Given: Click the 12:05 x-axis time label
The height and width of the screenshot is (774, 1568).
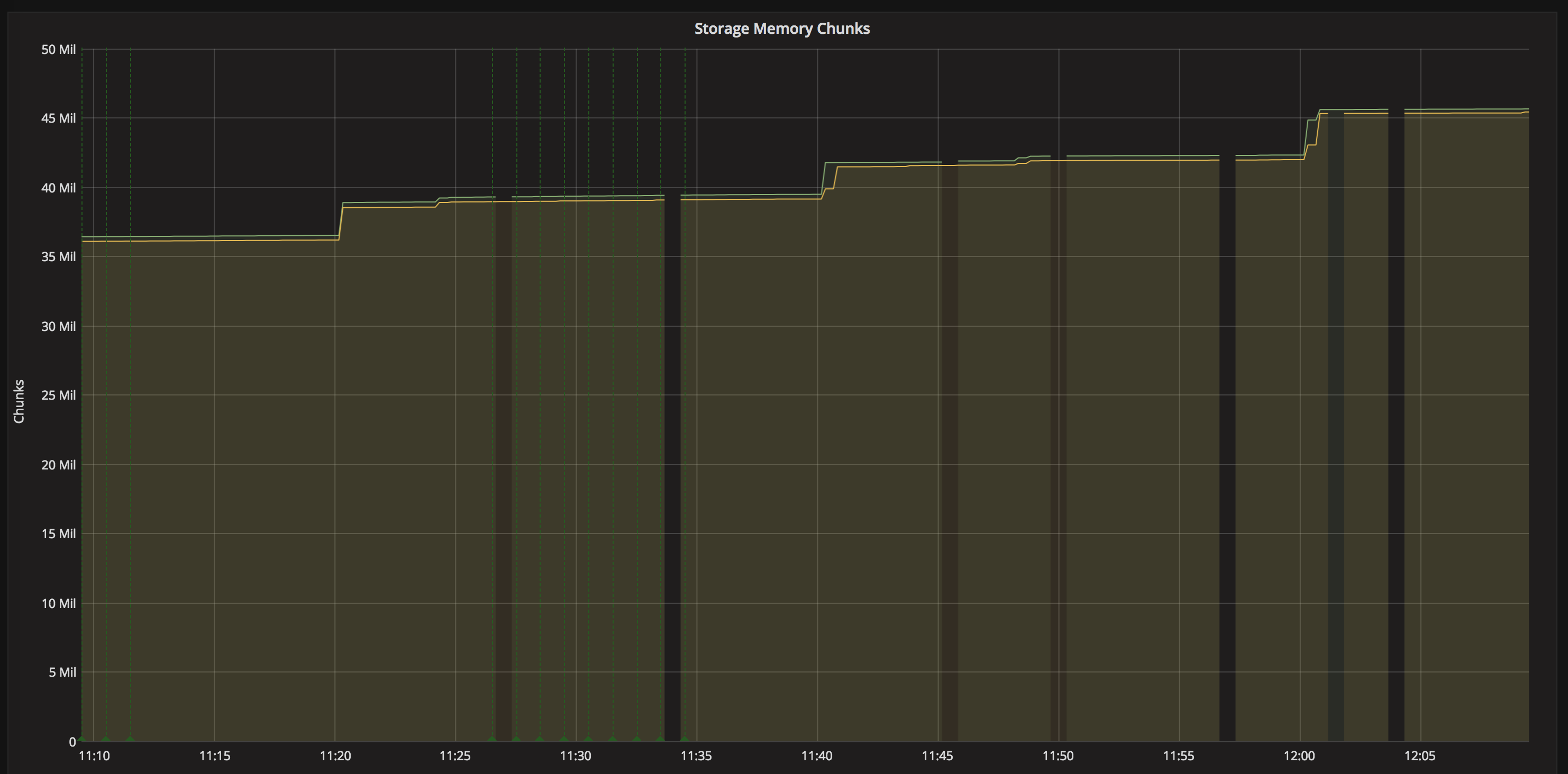Looking at the screenshot, I should point(1419,755).
